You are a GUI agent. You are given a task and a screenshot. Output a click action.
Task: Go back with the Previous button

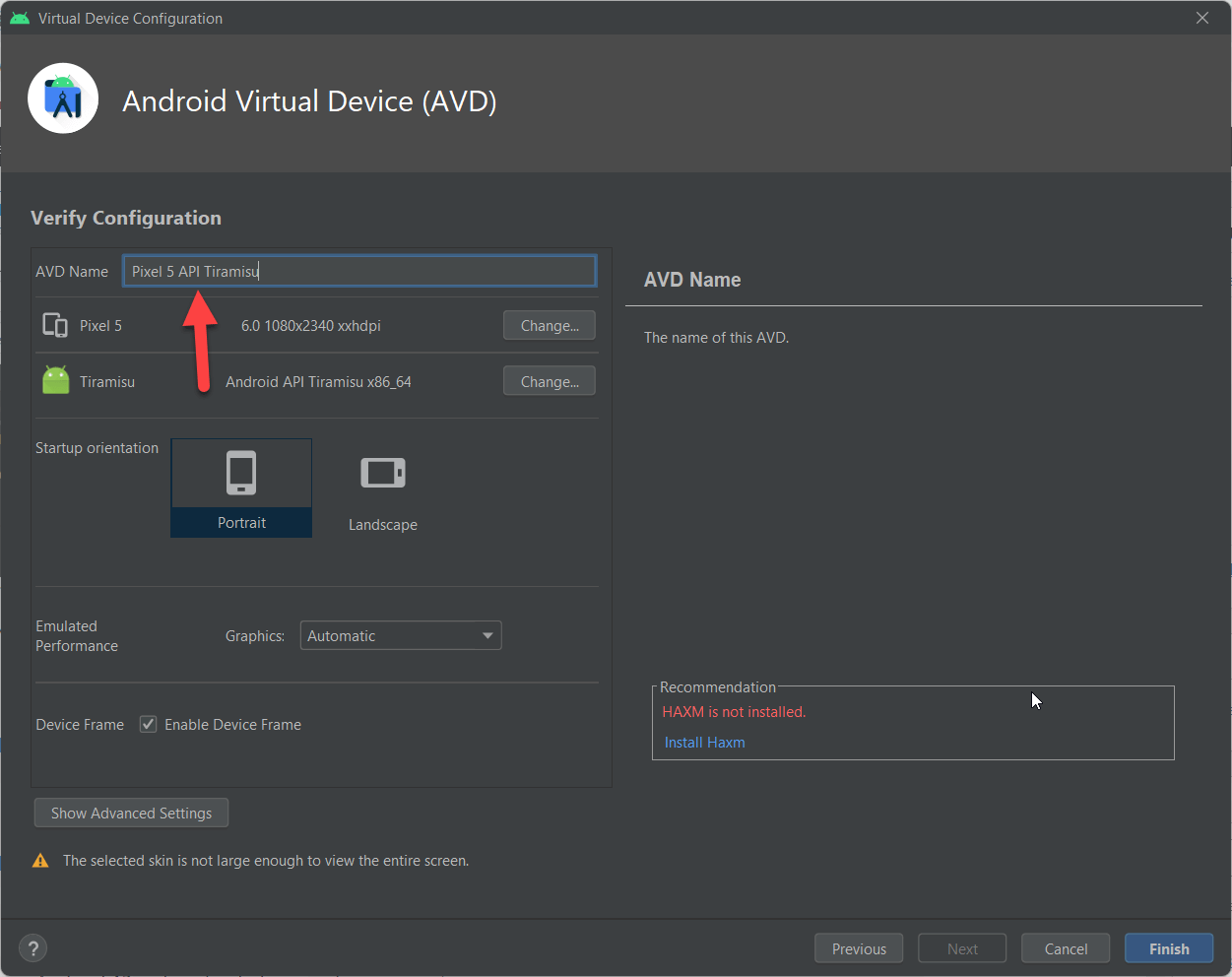[x=859, y=949]
